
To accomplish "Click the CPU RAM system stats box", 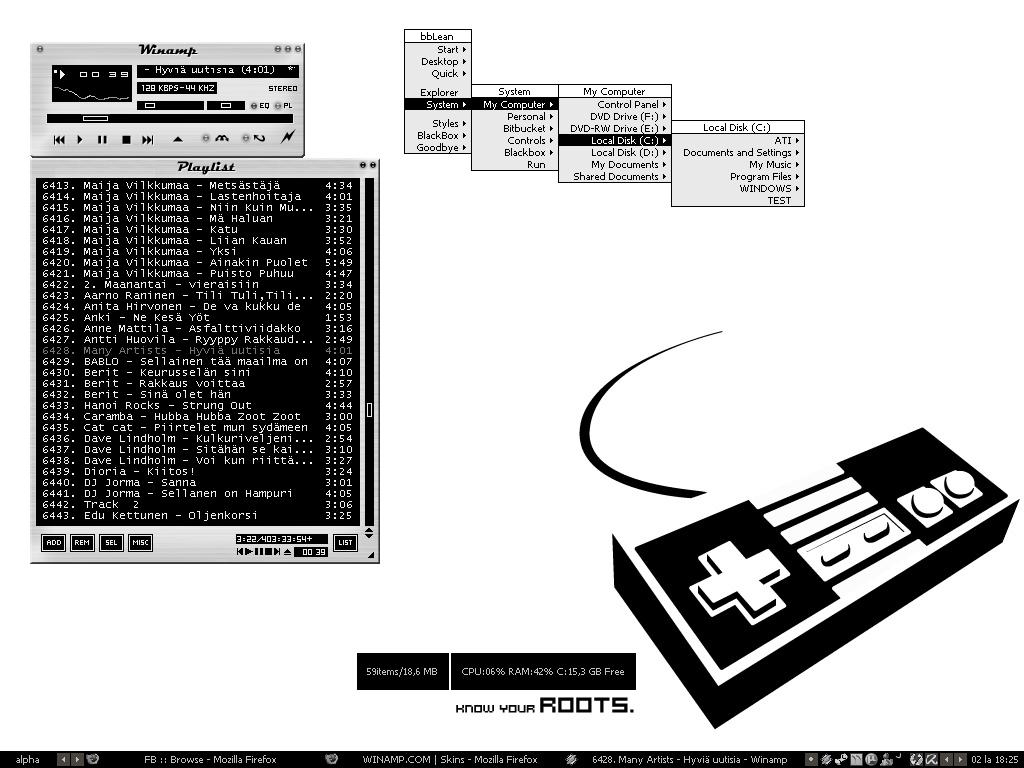I will (543, 671).
